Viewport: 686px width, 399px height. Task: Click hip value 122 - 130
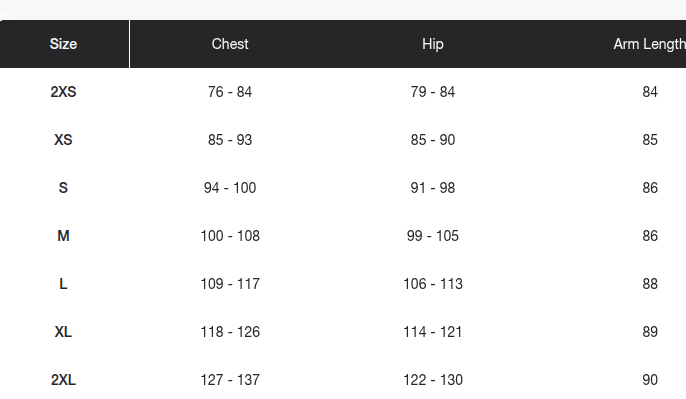[x=433, y=380]
